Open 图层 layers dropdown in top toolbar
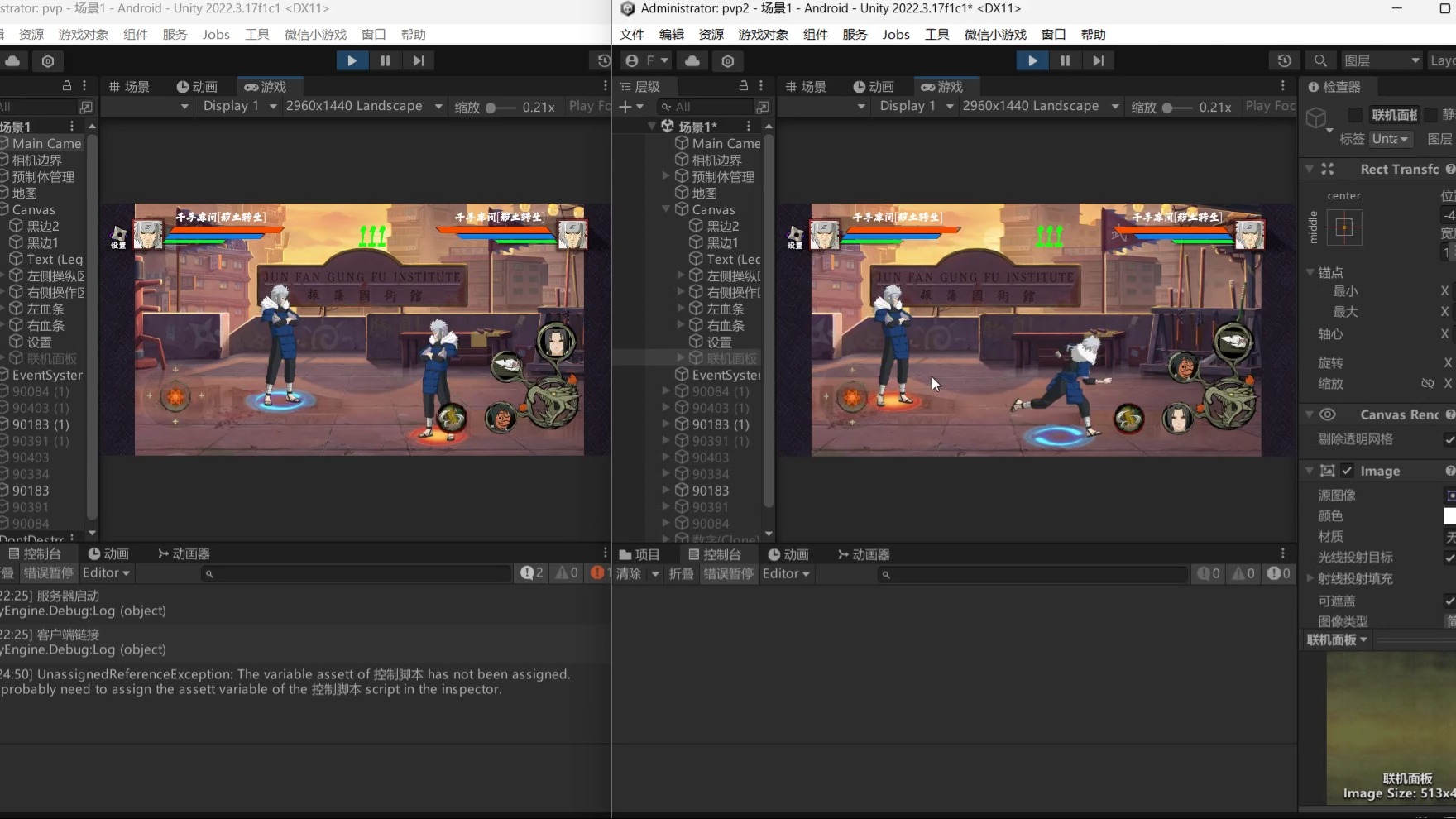 click(x=1382, y=61)
